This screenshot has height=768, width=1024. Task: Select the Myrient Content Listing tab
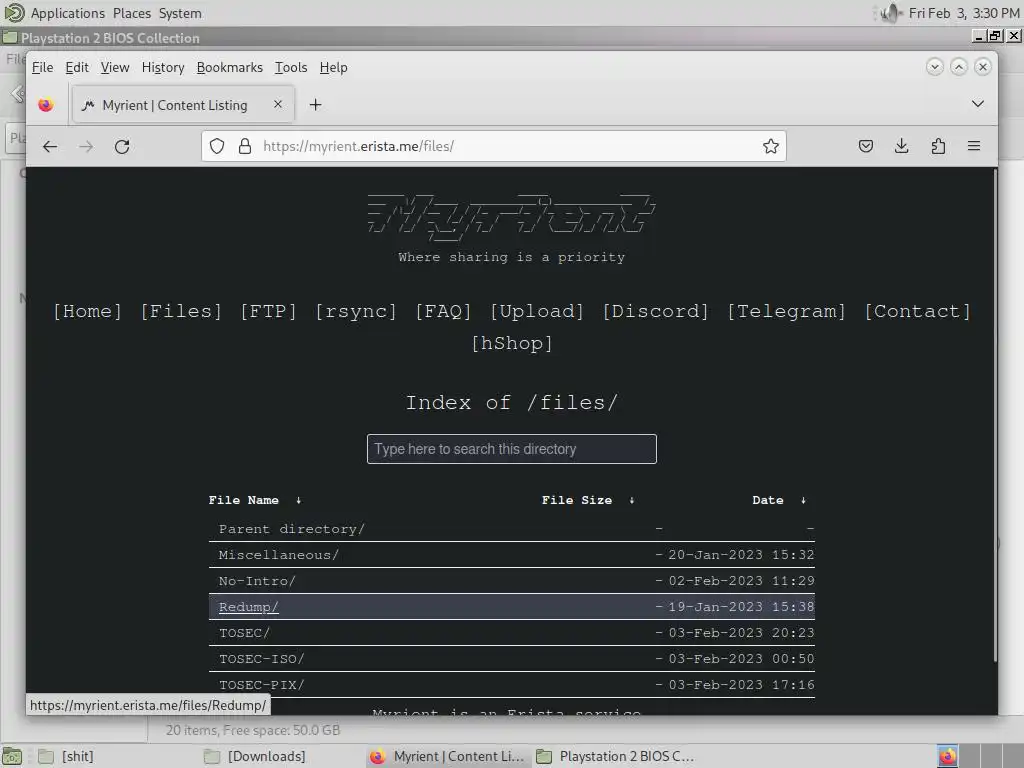click(x=184, y=104)
